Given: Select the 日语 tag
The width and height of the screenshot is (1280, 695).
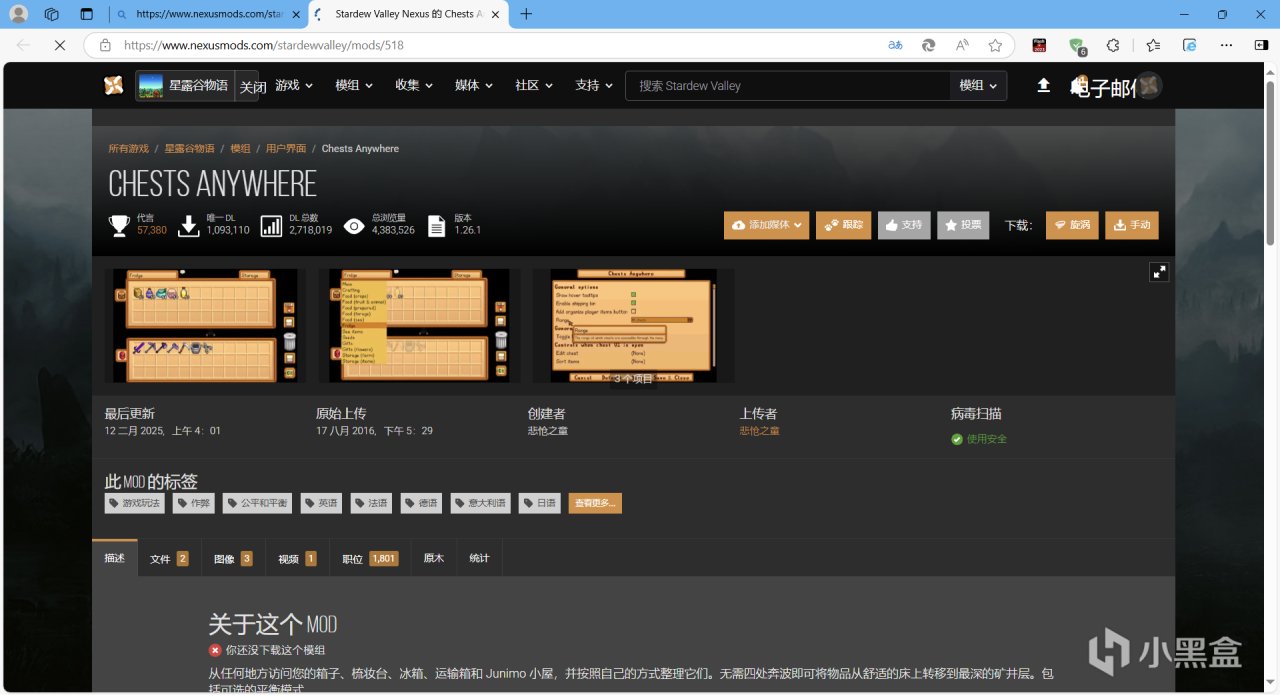Looking at the screenshot, I should 539,503.
